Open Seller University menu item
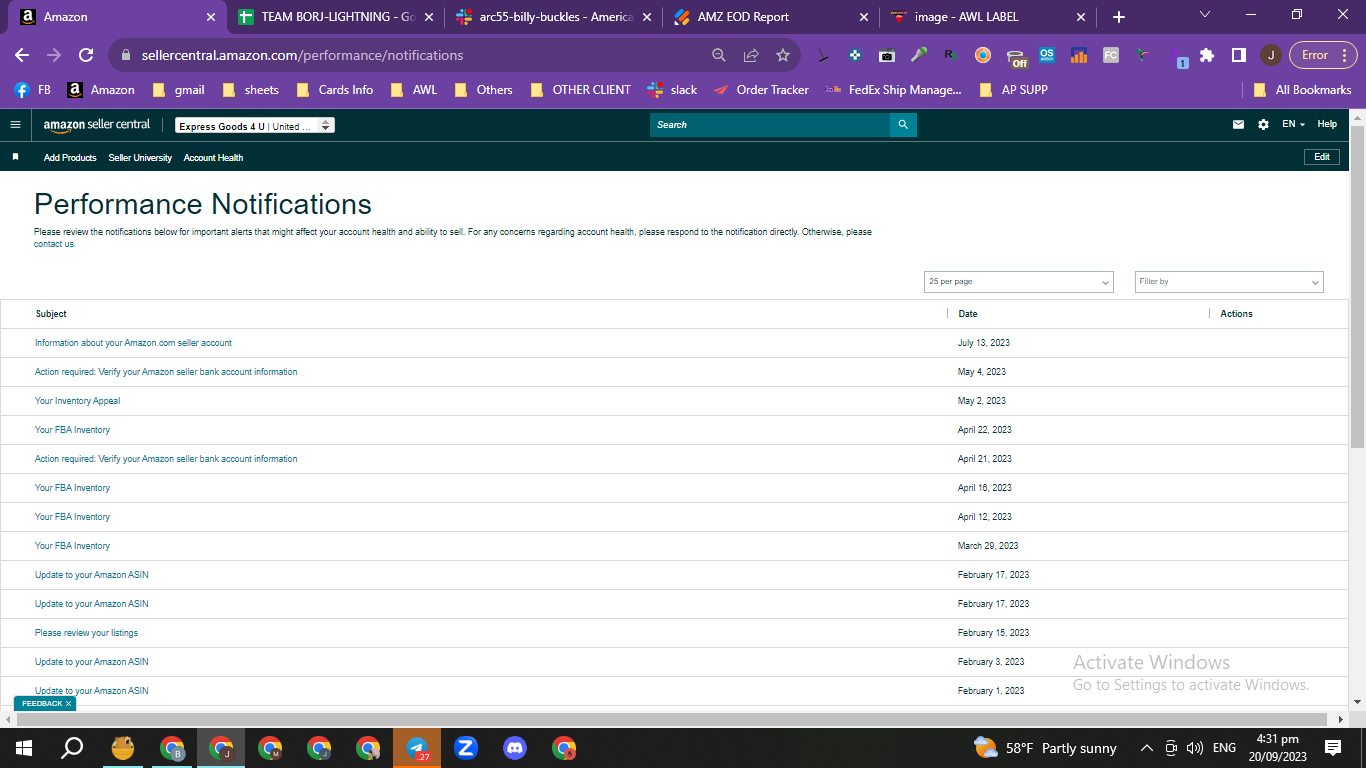1366x768 pixels. point(140,158)
